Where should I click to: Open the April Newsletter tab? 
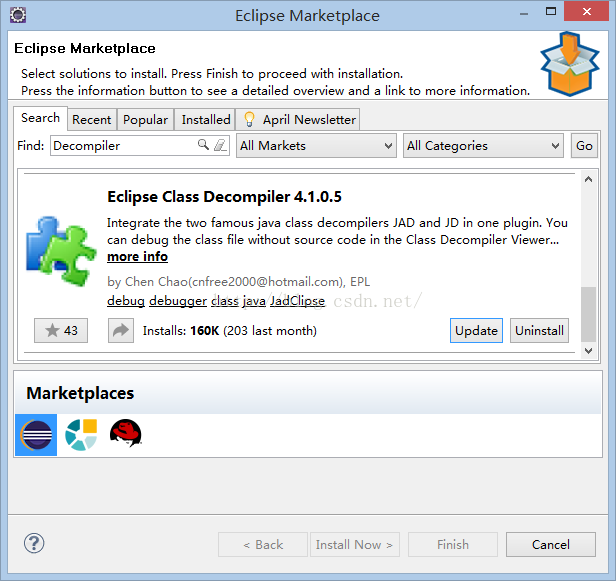pyautogui.click(x=298, y=119)
